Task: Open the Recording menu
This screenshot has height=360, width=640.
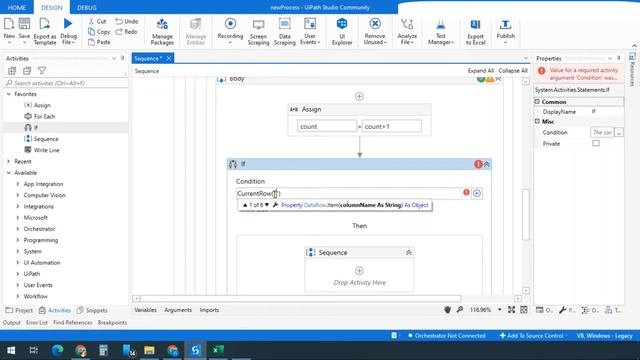Action: 230,31
